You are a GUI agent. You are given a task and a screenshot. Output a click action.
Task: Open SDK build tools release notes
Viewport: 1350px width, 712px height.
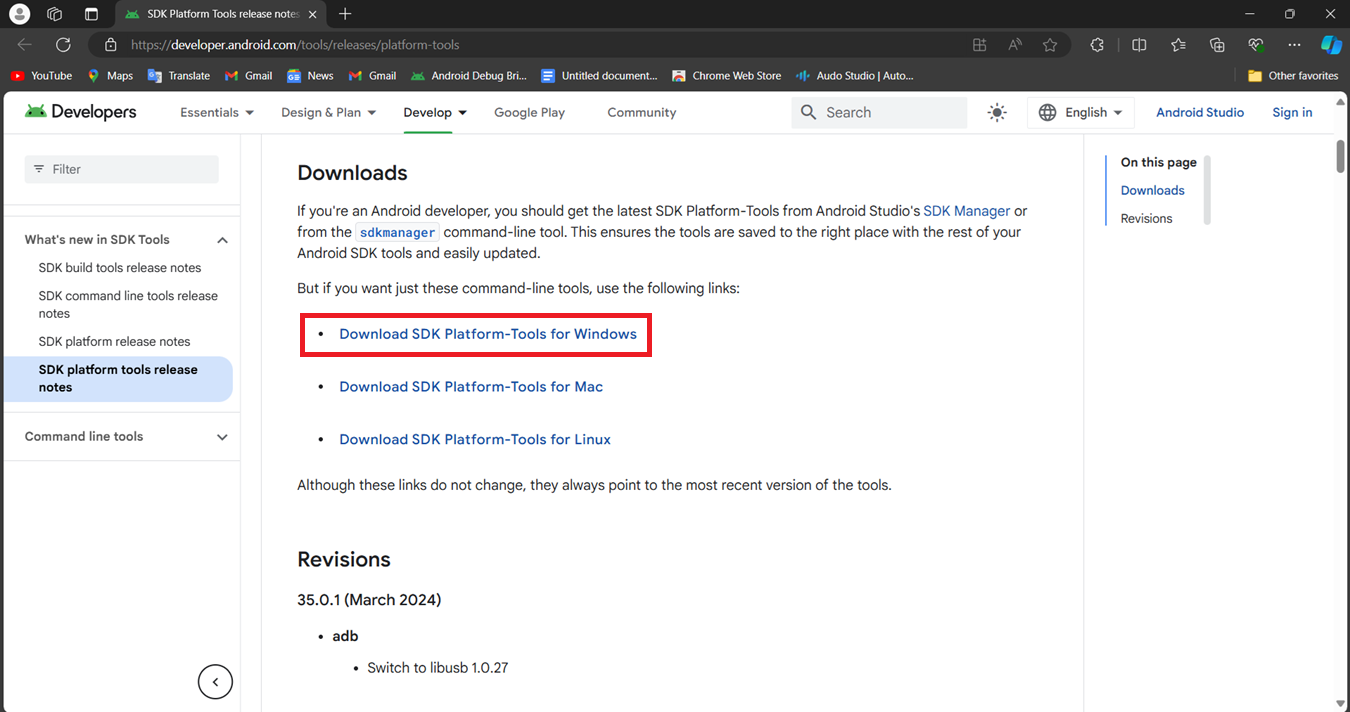click(x=120, y=268)
